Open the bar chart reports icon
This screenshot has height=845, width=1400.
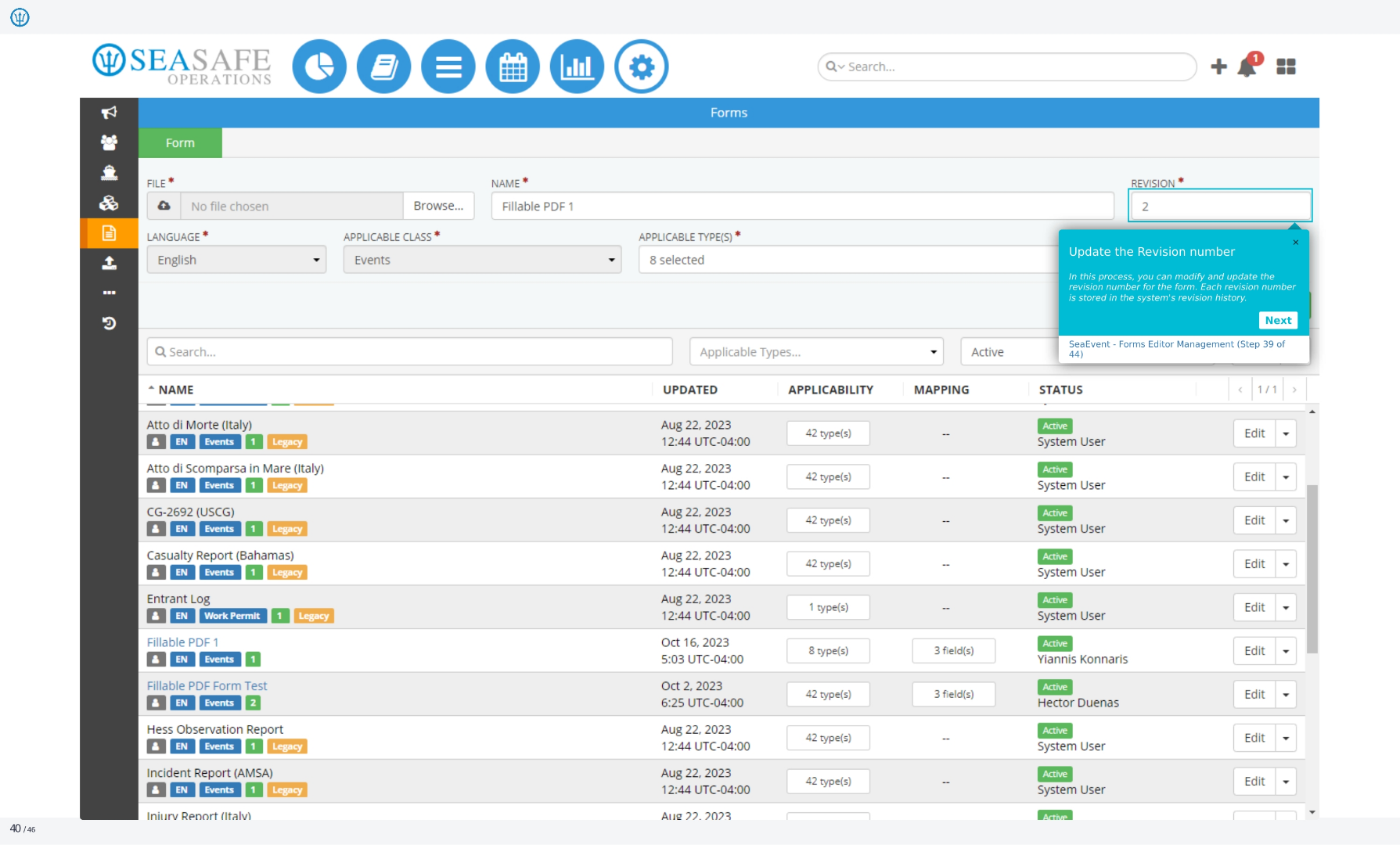click(x=577, y=67)
